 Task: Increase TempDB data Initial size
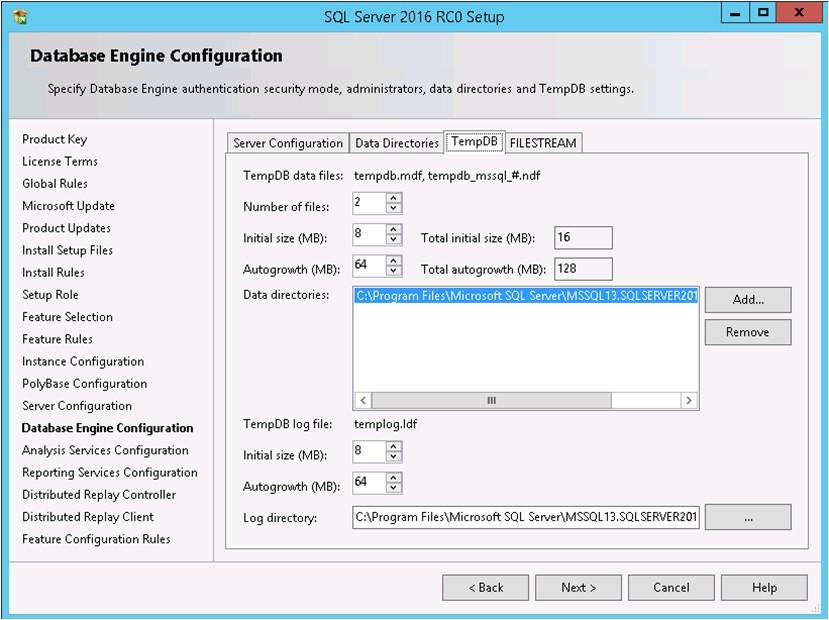click(x=393, y=229)
